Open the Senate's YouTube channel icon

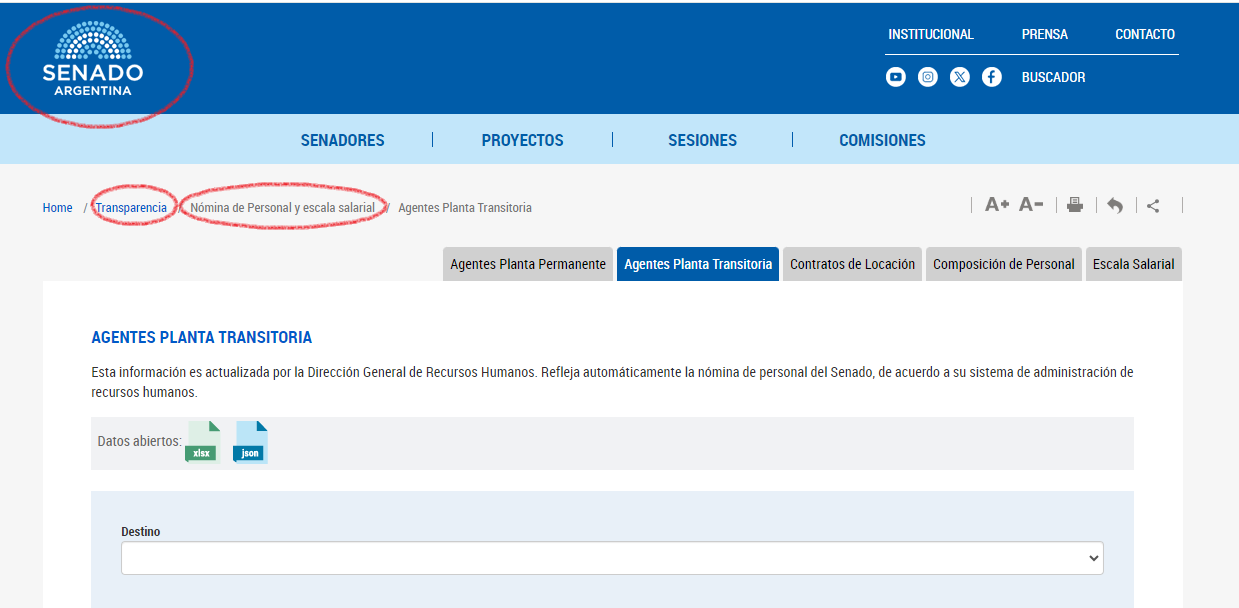(x=896, y=77)
